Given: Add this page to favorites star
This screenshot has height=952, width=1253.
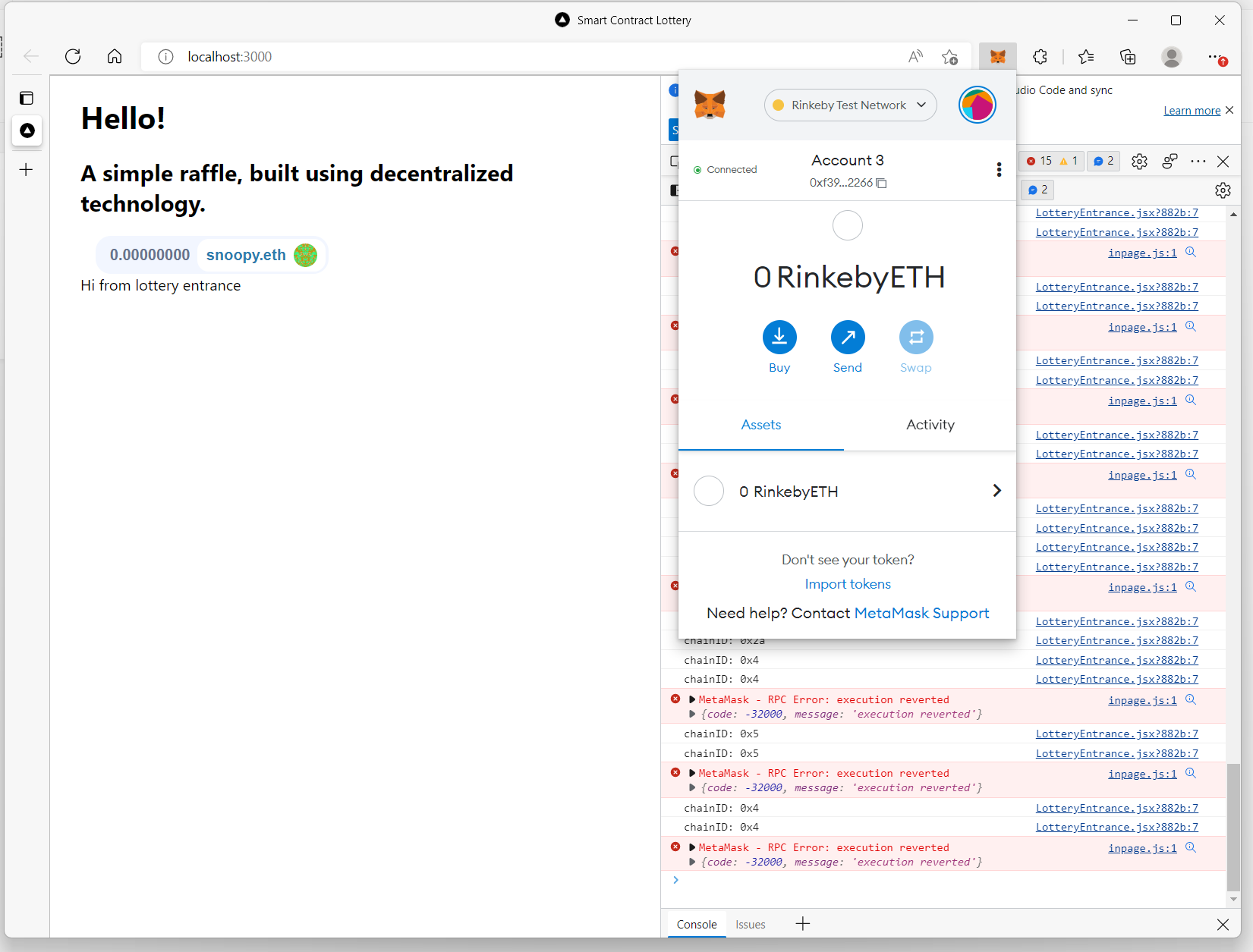Looking at the screenshot, I should pyautogui.click(x=949, y=57).
